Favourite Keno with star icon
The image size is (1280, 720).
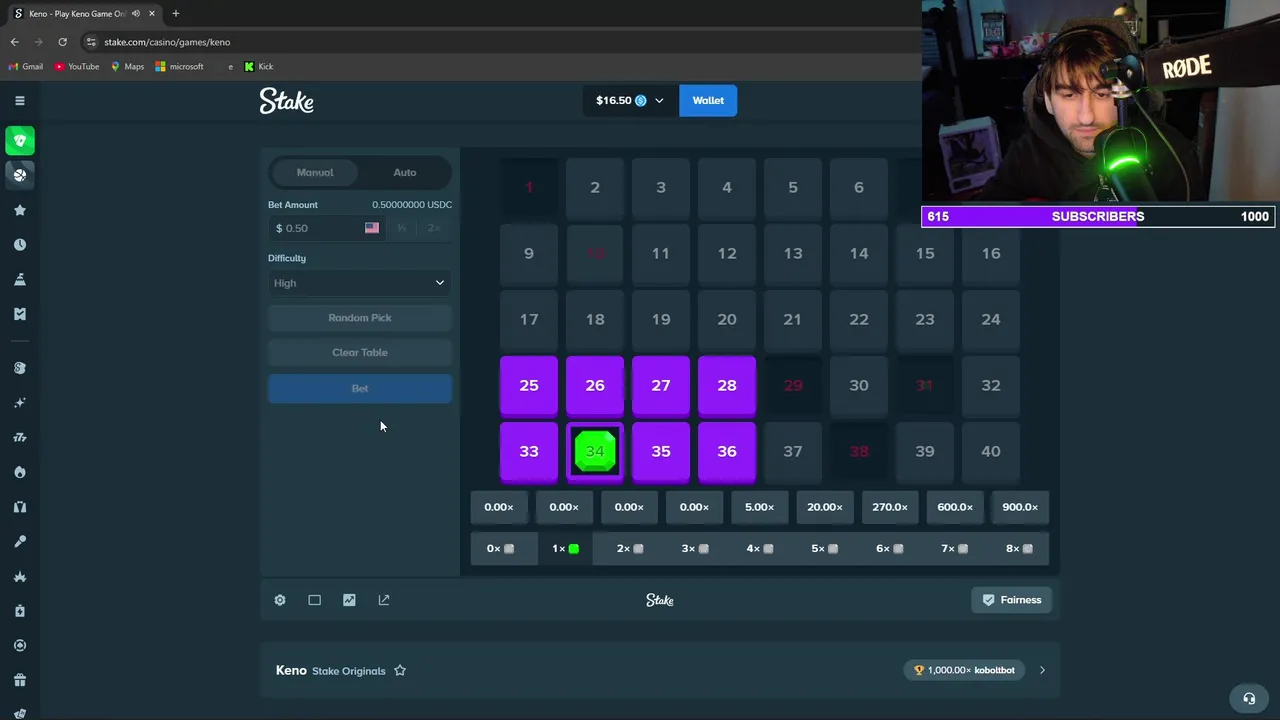(400, 670)
